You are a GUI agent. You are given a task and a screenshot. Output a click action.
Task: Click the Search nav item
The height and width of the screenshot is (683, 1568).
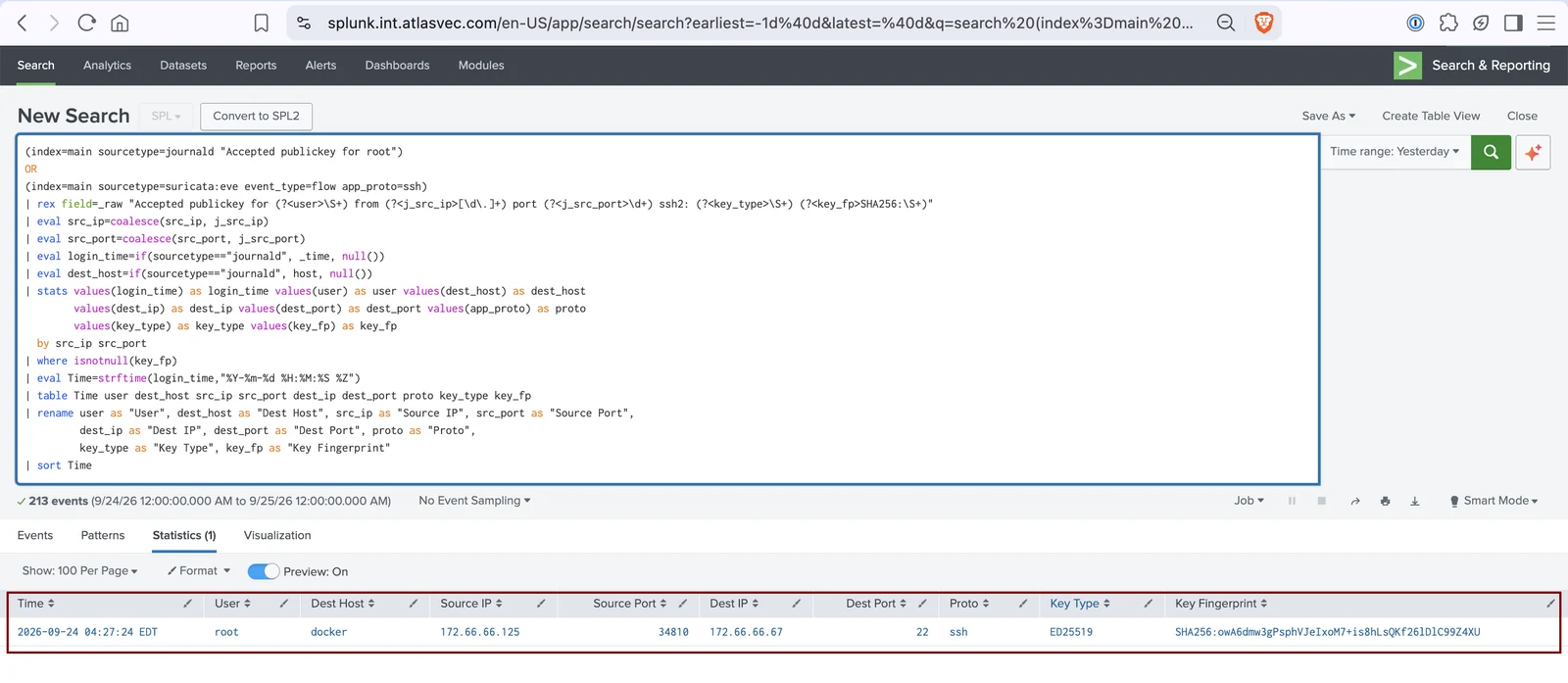pos(36,66)
